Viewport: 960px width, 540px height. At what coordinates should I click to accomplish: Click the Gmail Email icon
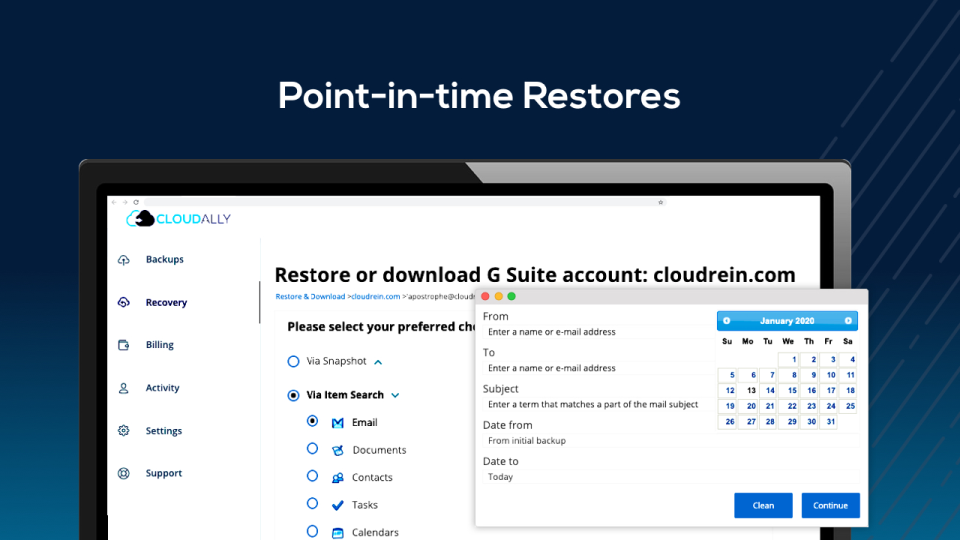click(337, 423)
